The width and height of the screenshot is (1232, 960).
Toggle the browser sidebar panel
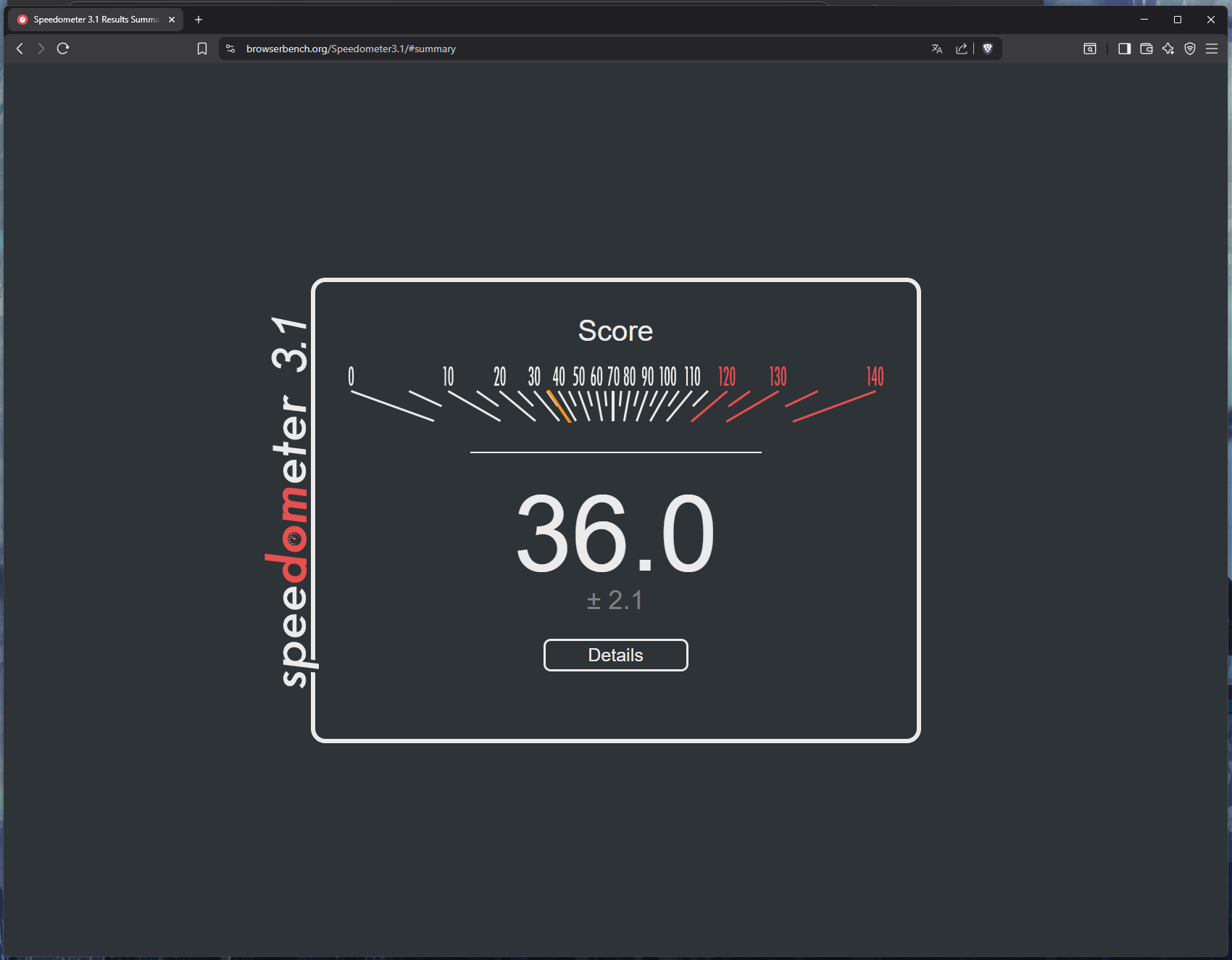point(1125,49)
